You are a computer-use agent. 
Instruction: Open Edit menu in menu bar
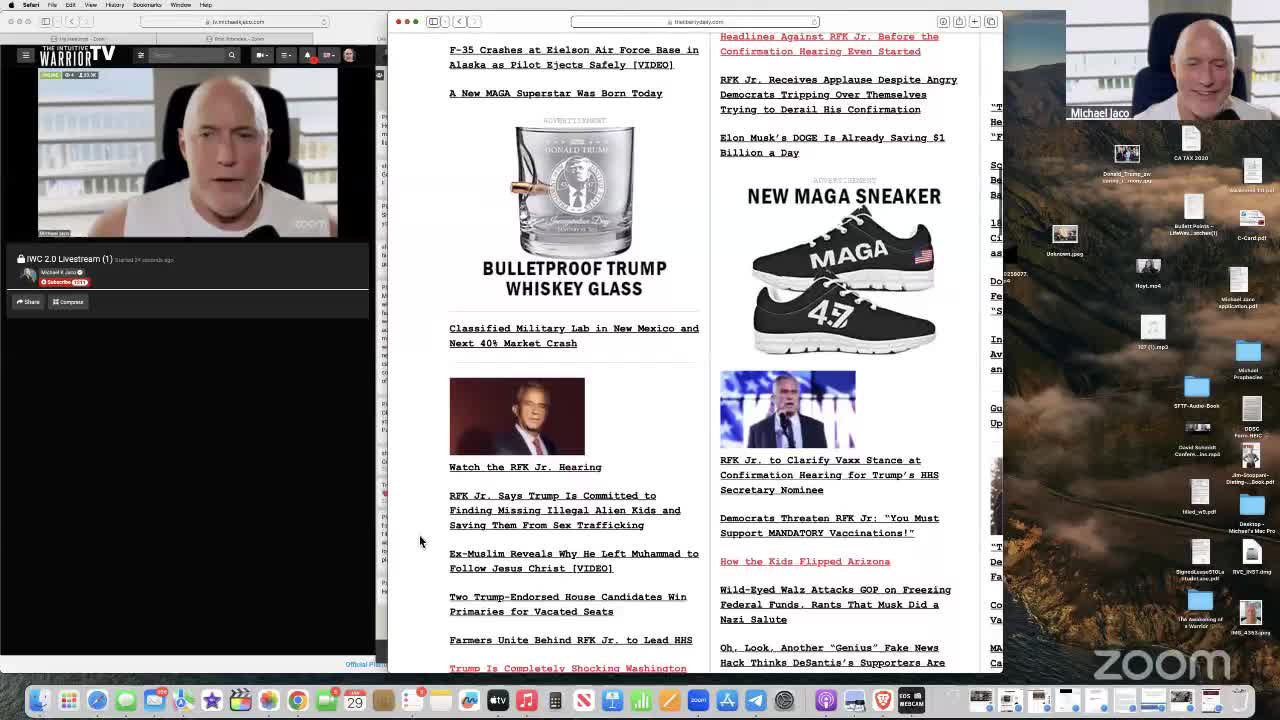tap(70, 5)
